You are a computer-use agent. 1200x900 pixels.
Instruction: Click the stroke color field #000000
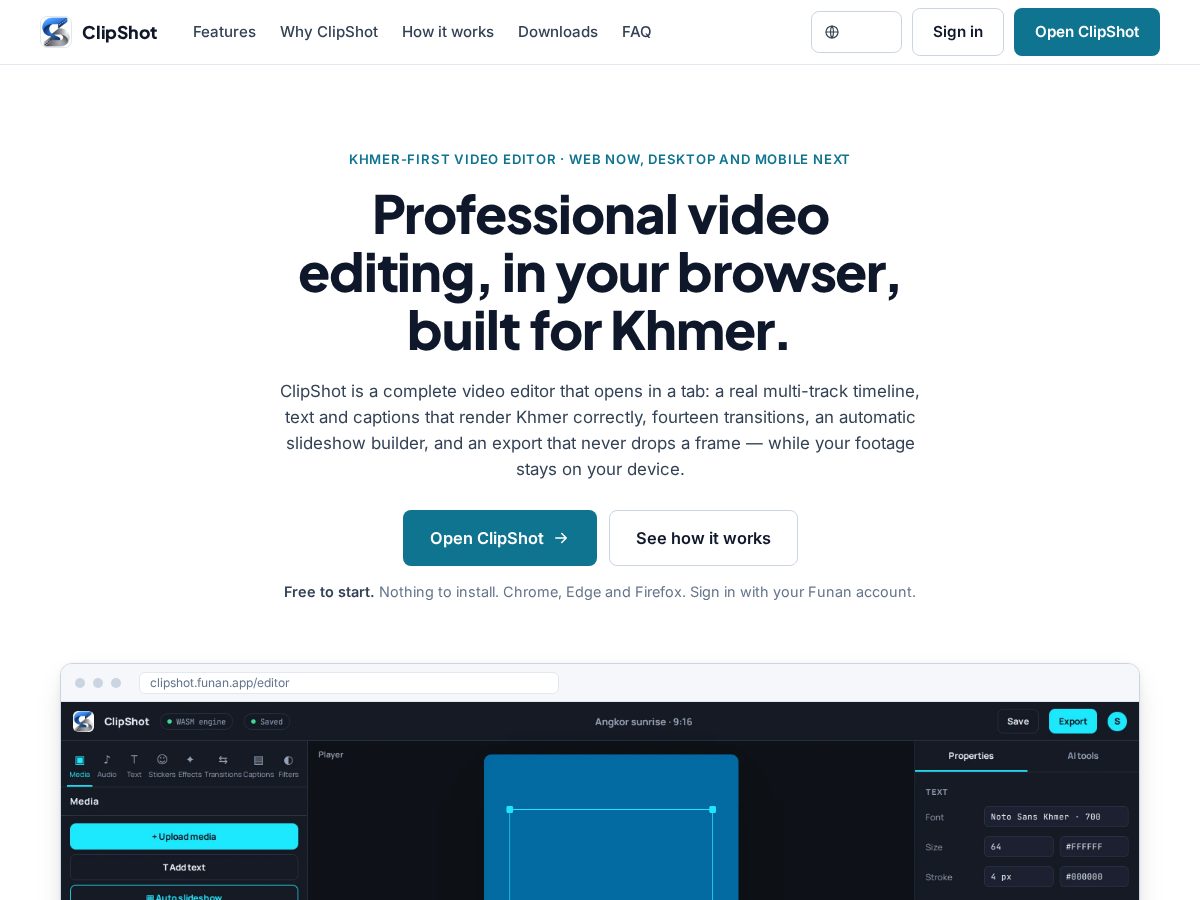tap(1094, 877)
